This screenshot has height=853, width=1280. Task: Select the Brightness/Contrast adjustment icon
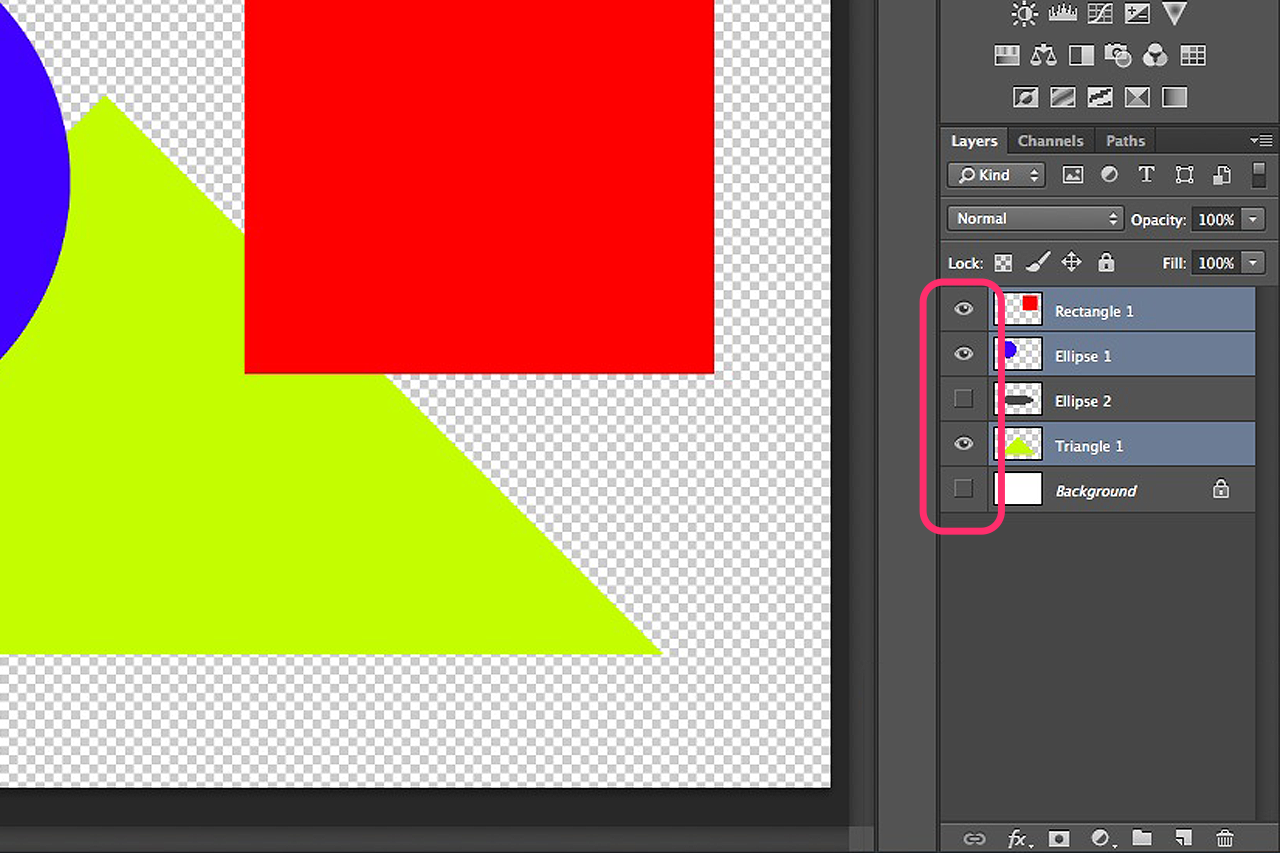tap(1024, 14)
